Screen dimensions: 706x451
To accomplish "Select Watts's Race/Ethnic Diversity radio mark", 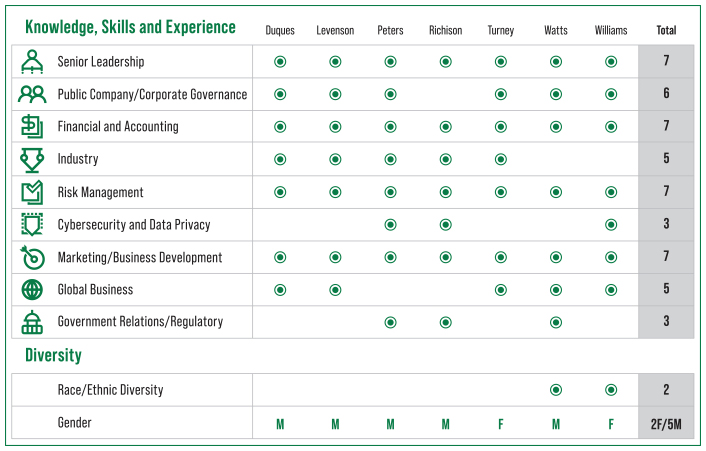I will 556,390.
